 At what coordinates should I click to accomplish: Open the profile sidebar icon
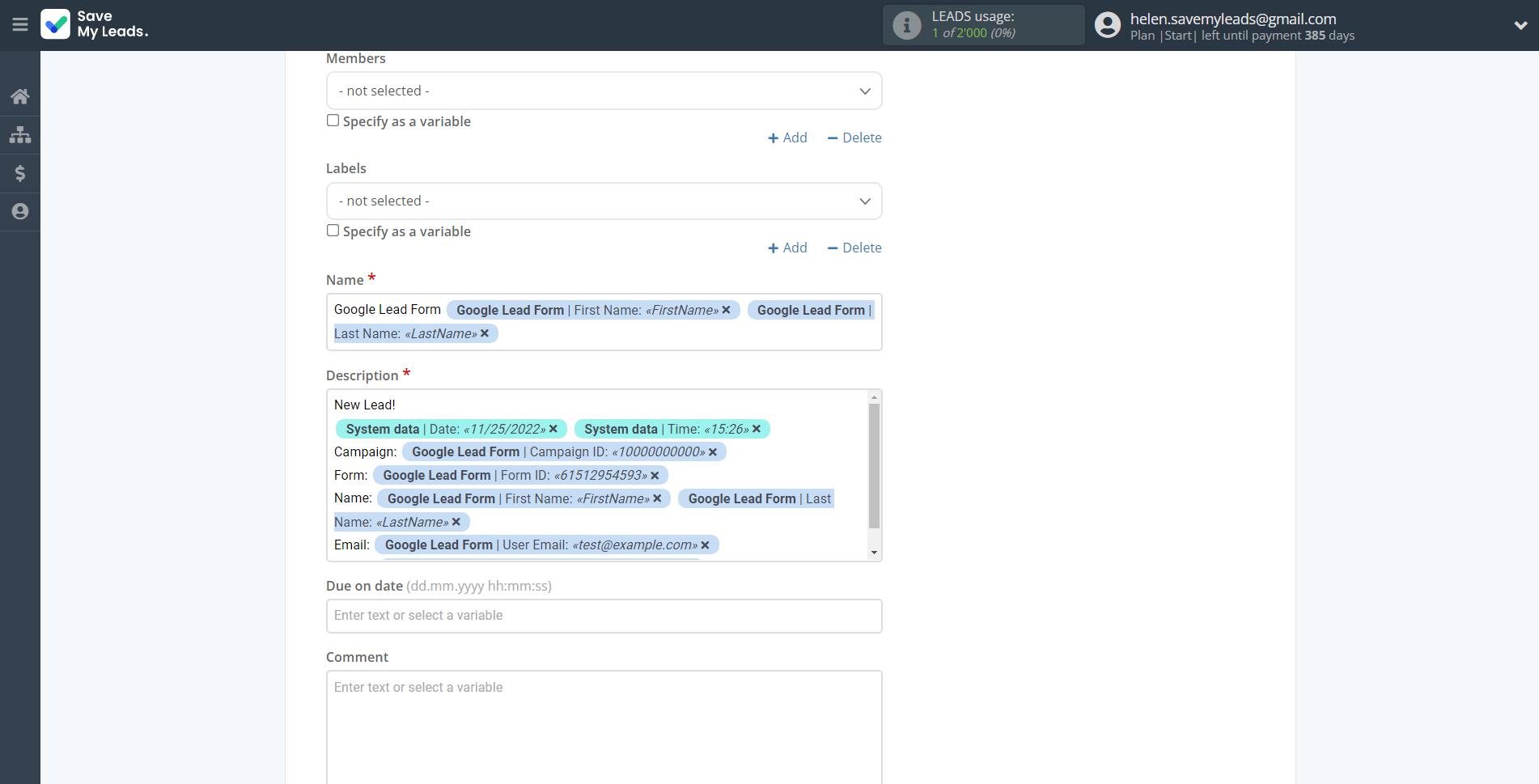click(20, 211)
